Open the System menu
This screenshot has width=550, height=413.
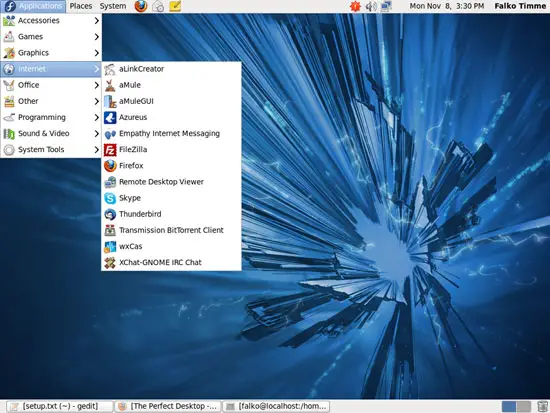tap(113, 6)
